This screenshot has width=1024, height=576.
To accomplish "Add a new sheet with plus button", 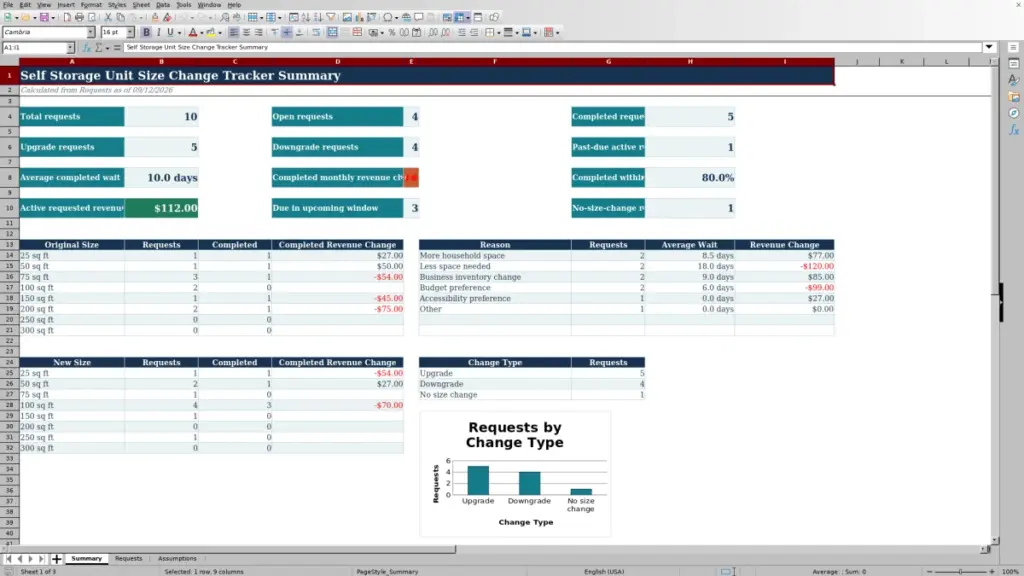I will (57, 559).
